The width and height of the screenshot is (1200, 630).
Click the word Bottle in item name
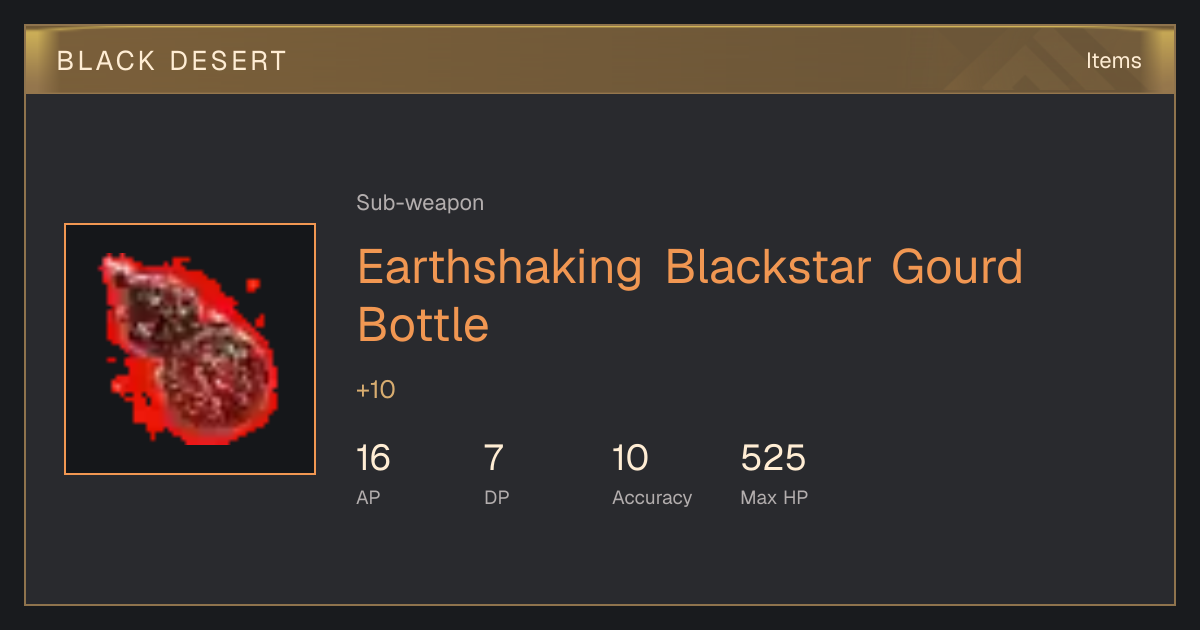[x=423, y=325]
